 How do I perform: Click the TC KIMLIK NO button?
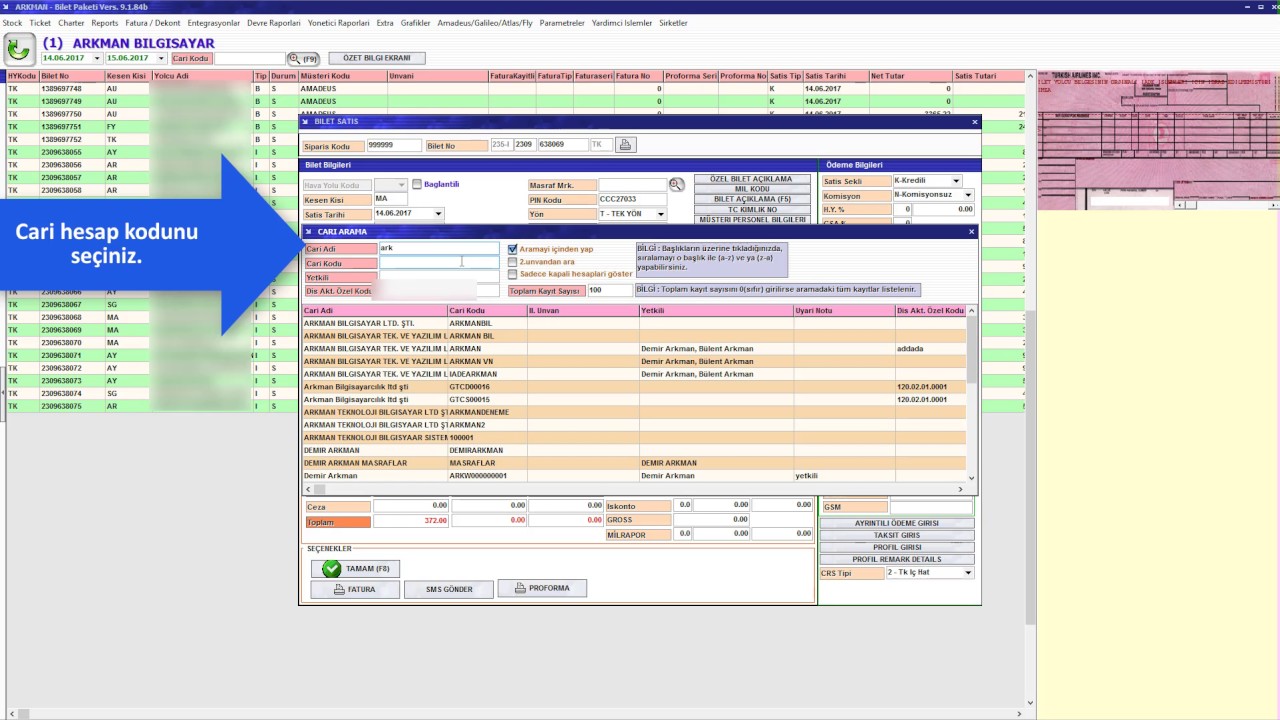pyautogui.click(x=750, y=210)
